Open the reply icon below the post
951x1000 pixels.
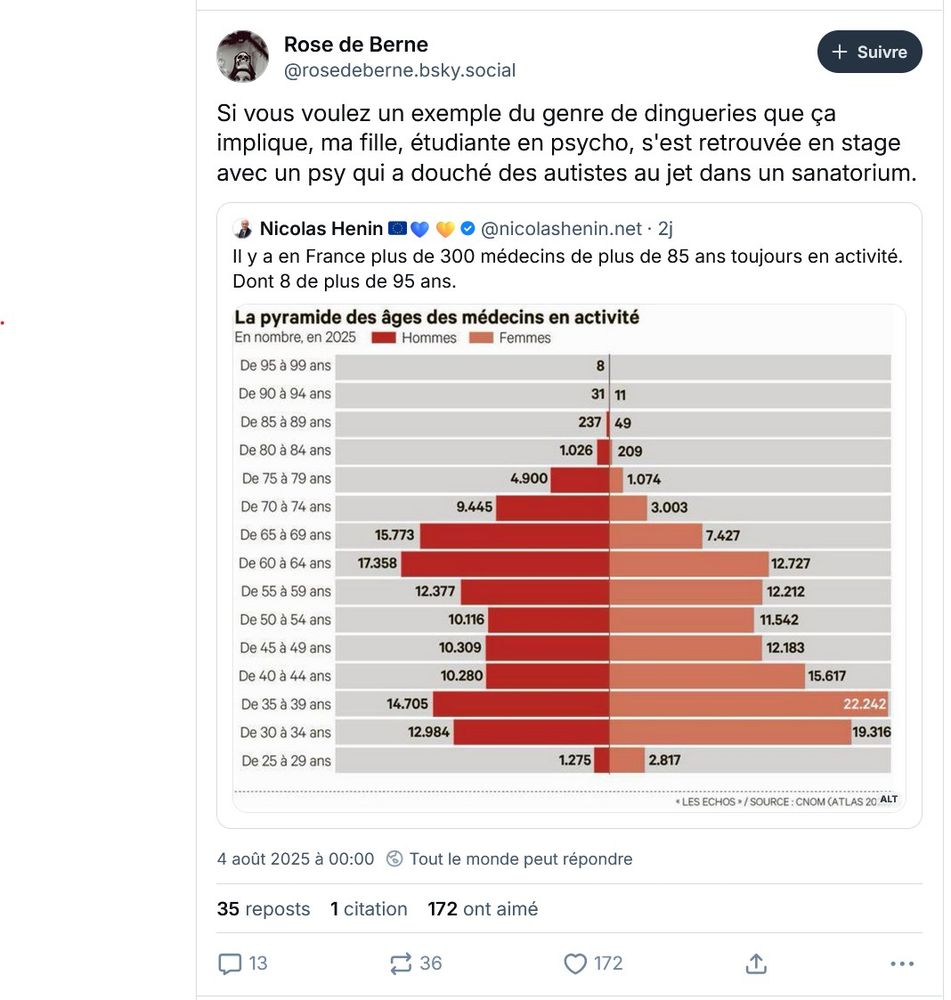(x=228, y=963)
